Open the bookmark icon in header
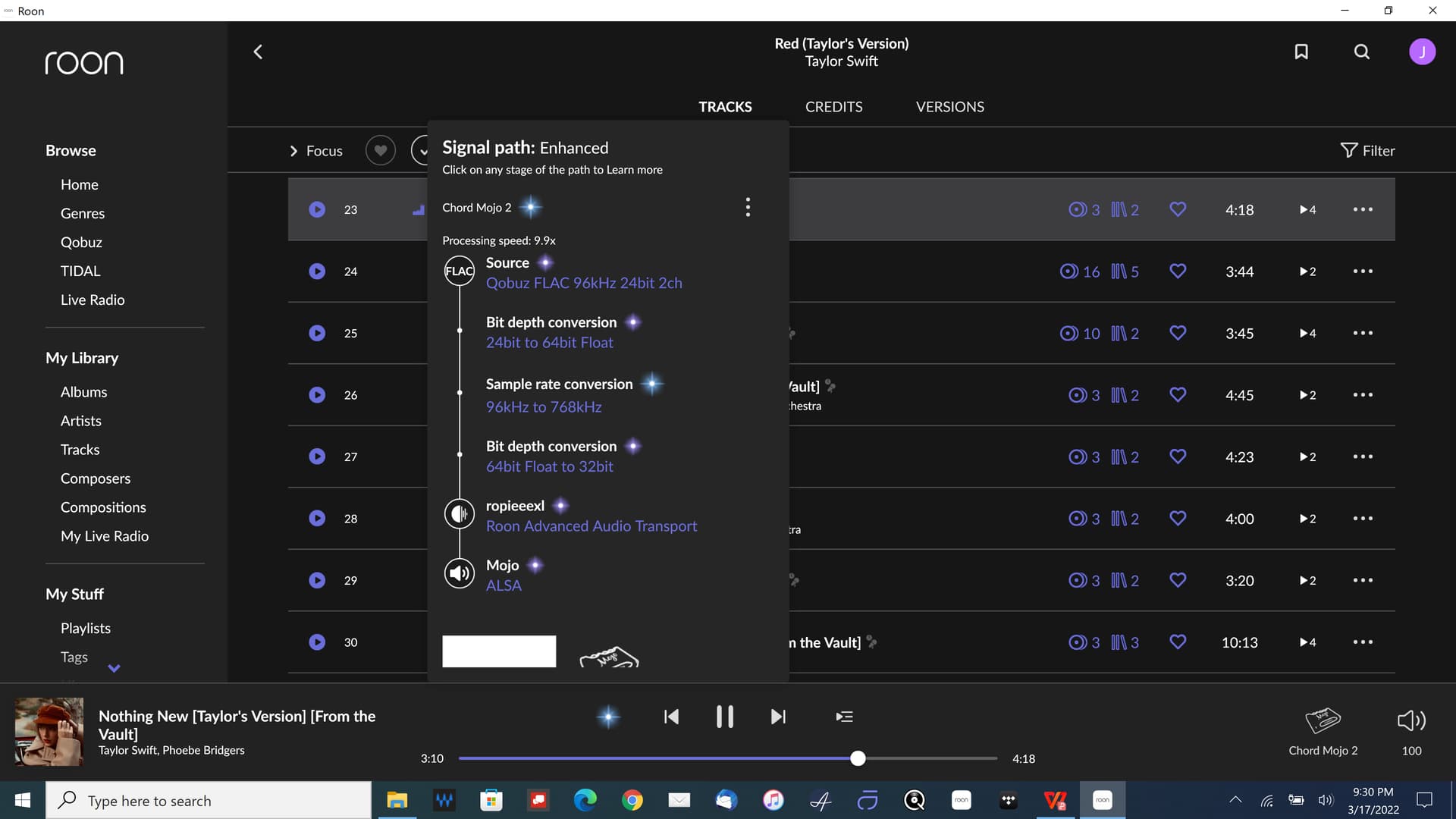The height and width of the screenshot is (819, 1456). pyautogui.click(x=1301, y=52)
